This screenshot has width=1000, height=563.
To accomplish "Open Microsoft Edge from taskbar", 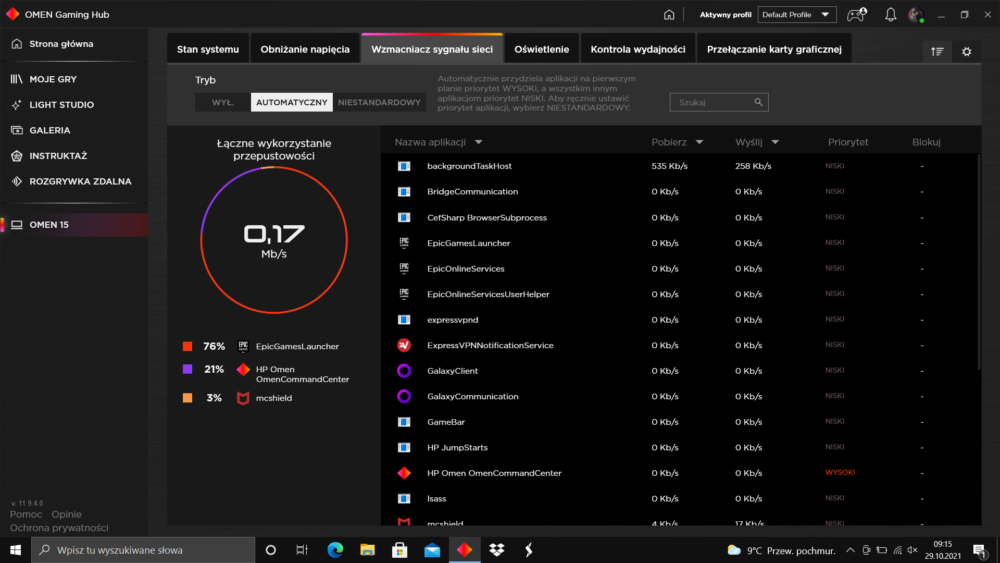I will click(x=335, y=550).
